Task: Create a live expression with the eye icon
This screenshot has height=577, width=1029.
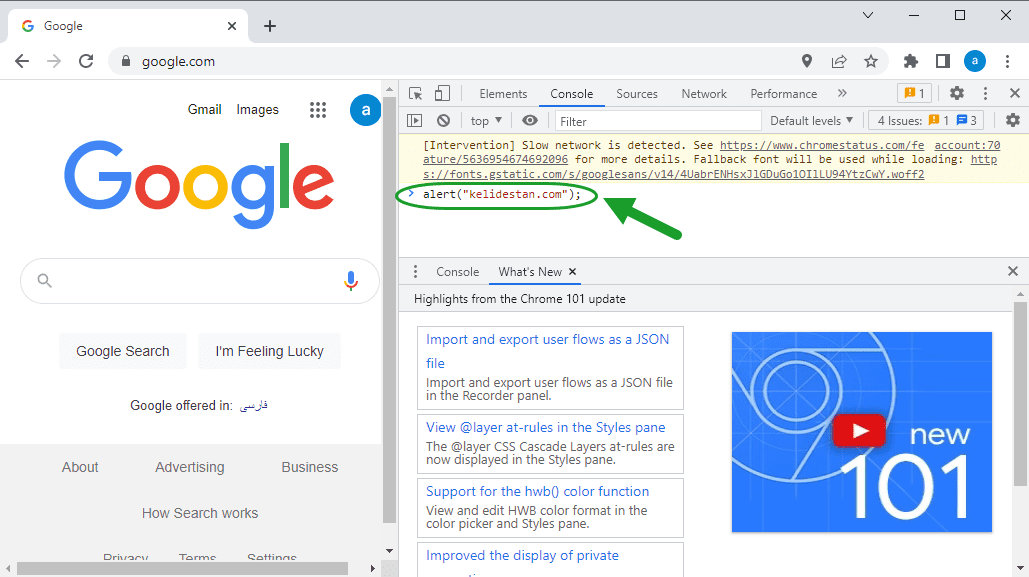Action: coord(530,121)
